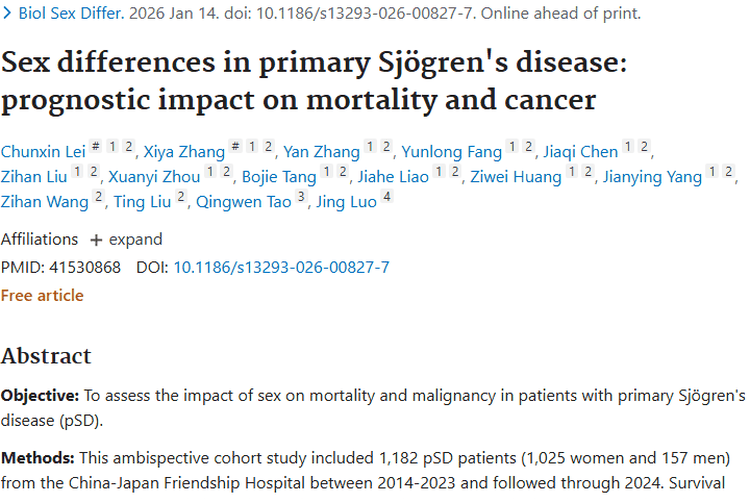Click author Ting Liu

pyautogui.click(x=144, y=202)
